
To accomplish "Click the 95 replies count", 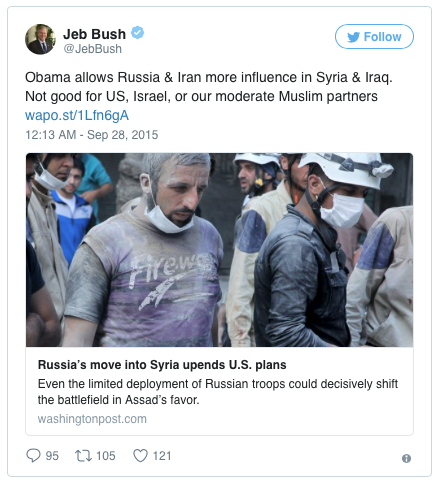I will (x=52, y=456).
